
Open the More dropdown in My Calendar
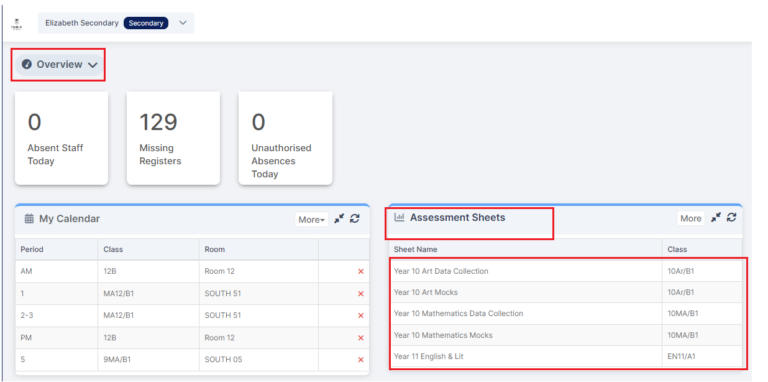tap(312, 220)
